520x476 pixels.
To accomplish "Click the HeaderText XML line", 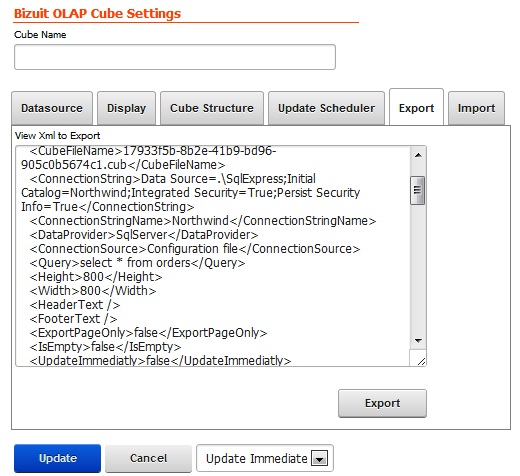I will [x=75, y=305].
